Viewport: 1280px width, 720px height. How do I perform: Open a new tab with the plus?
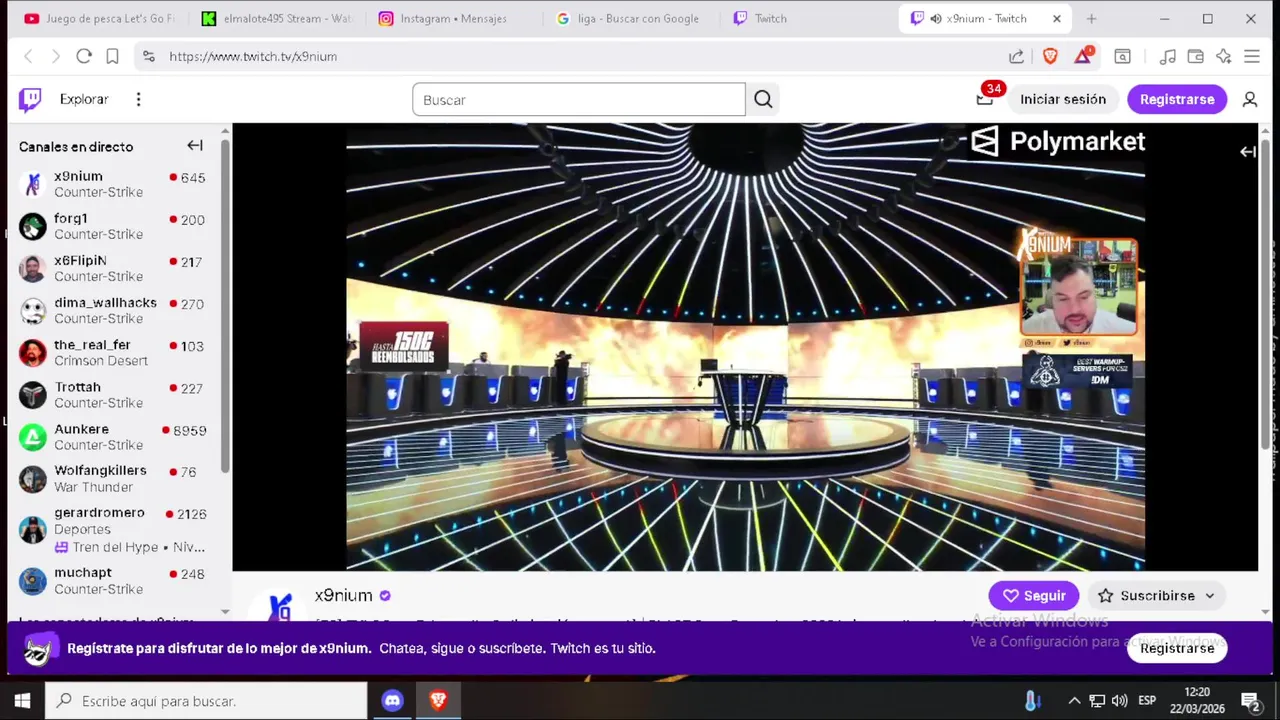tap(1091, 18)
